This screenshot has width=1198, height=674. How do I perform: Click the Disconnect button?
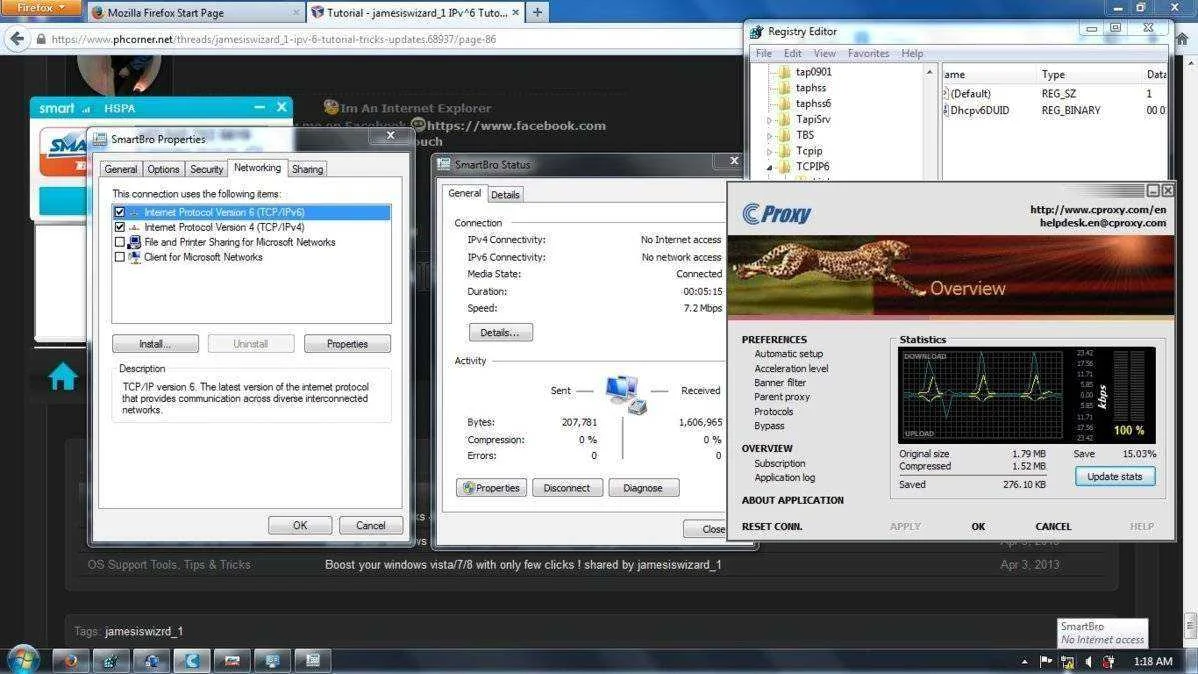[567, 488]
